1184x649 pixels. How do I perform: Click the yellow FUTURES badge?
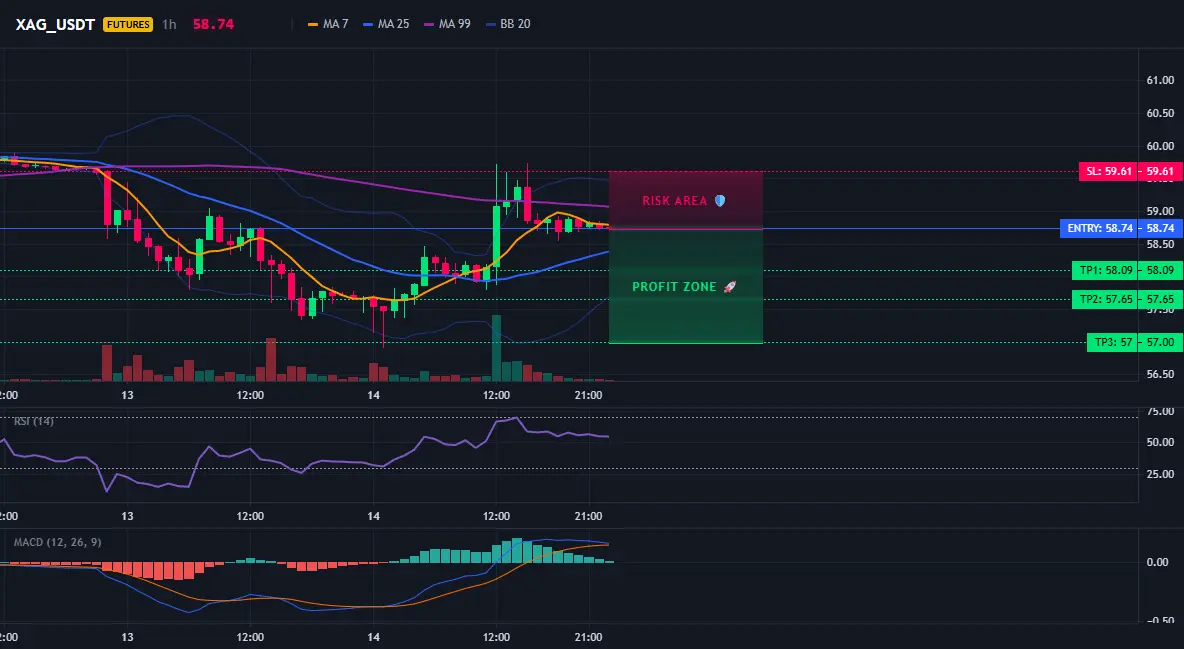click(128, 24)
